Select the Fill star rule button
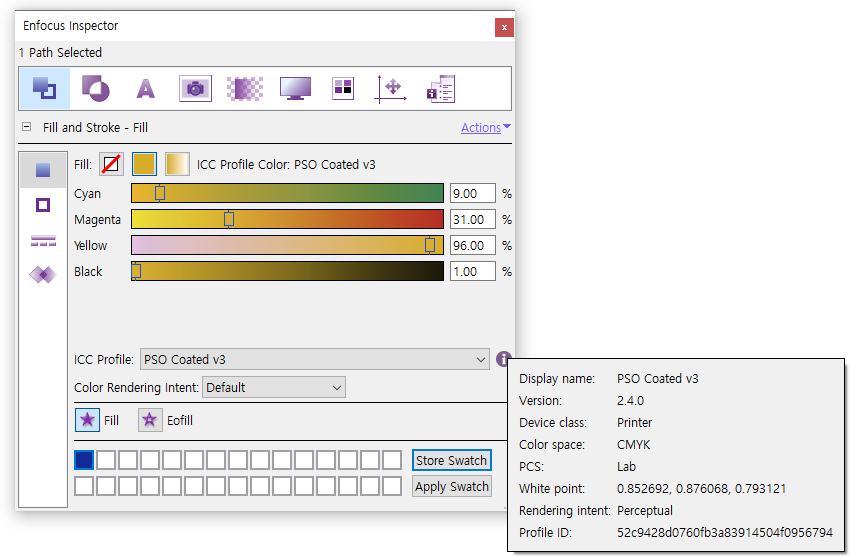Viewport: 855px width, 560px height. (x=87, y=420)
